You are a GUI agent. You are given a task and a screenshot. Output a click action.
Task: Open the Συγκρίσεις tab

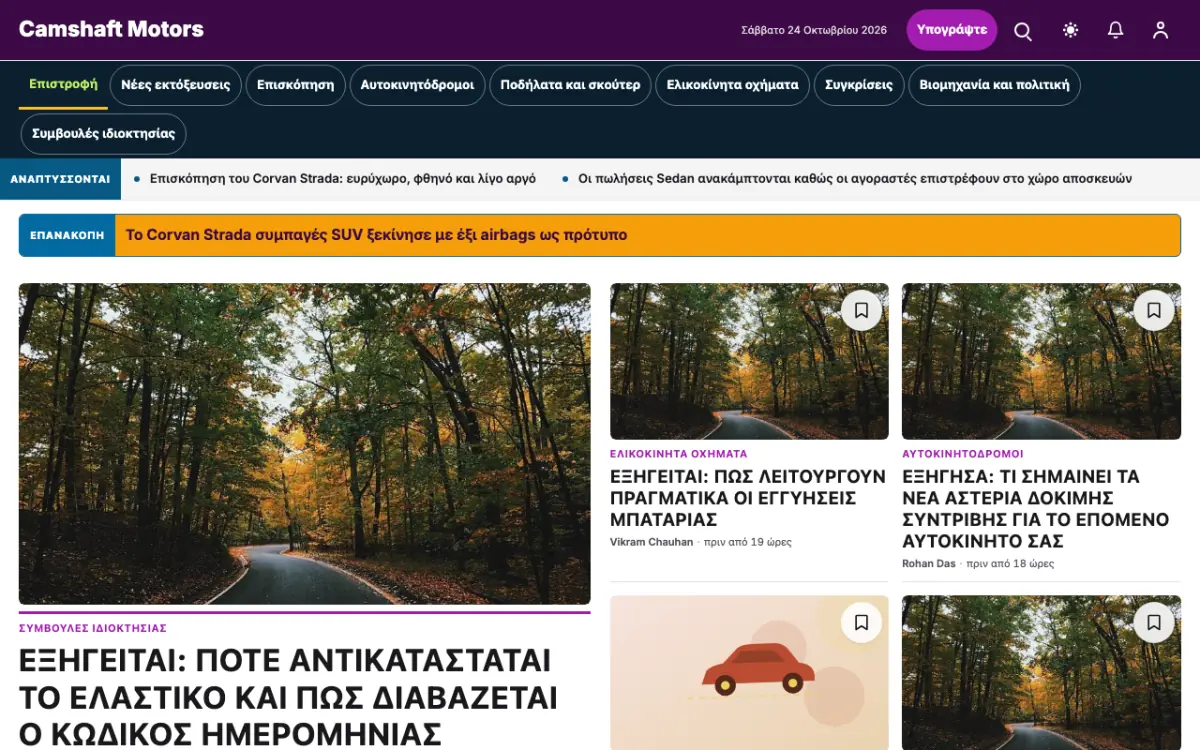click(859, 85)
